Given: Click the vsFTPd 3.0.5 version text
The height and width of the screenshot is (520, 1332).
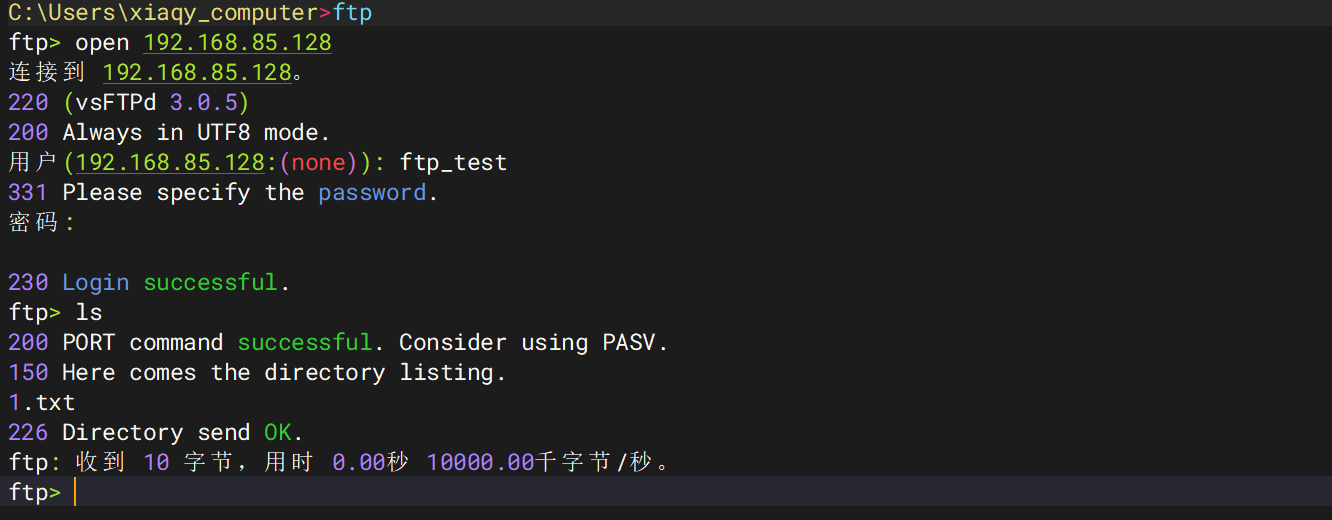Looking at the screenshot, I should [155, 103].
